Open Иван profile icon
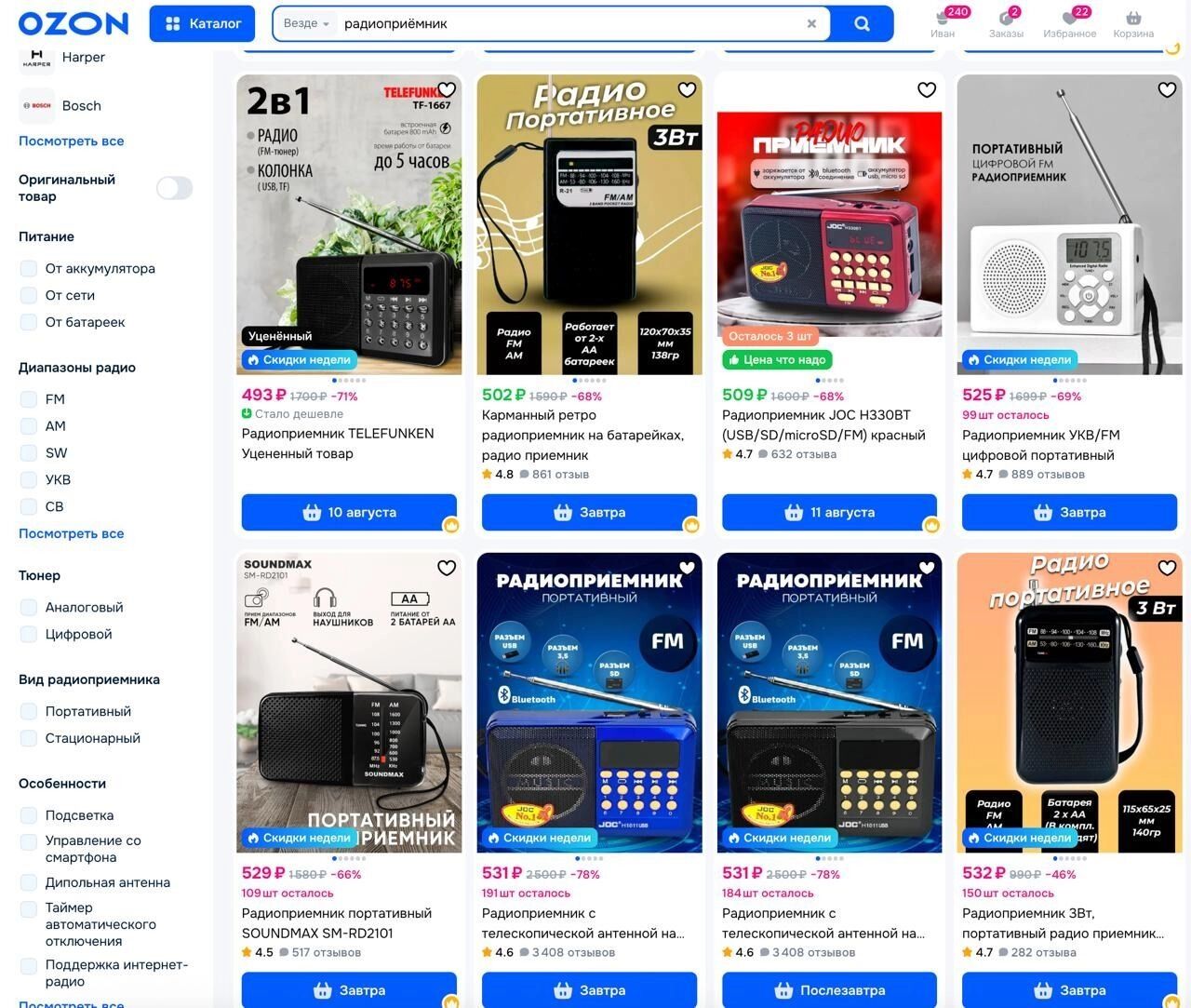Viewport: 1191px width, 1008px height. (943, 23)
